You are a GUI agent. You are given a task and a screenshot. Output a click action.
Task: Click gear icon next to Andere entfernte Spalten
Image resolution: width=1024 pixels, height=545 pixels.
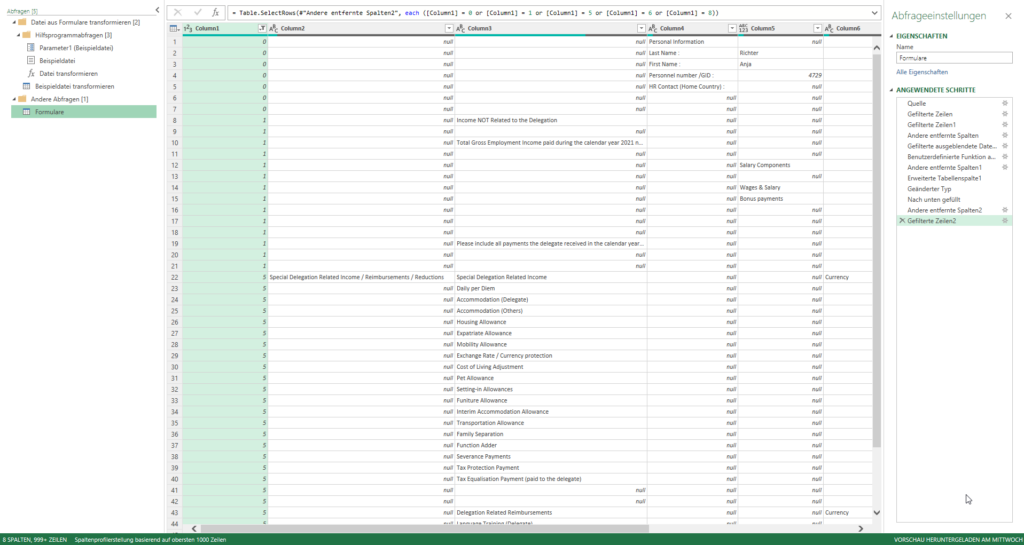click(x=1004, y=135)
